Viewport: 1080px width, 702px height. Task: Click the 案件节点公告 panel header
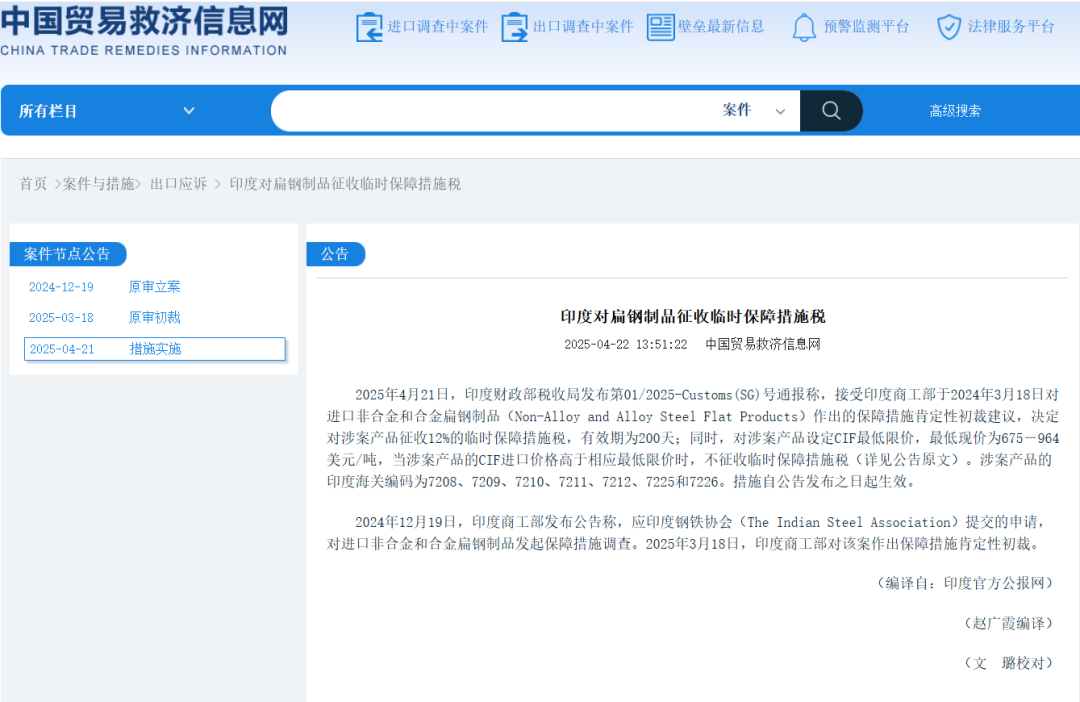pos(69,254)
